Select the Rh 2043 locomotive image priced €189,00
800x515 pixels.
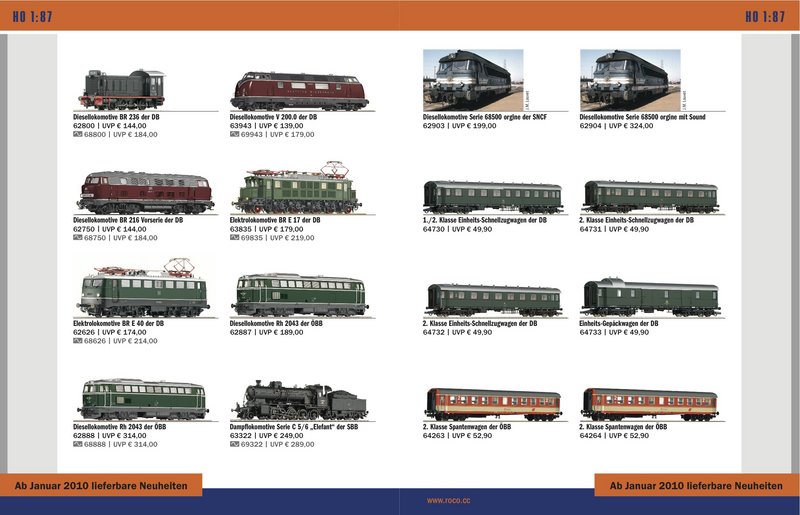(x=299, y=295)
